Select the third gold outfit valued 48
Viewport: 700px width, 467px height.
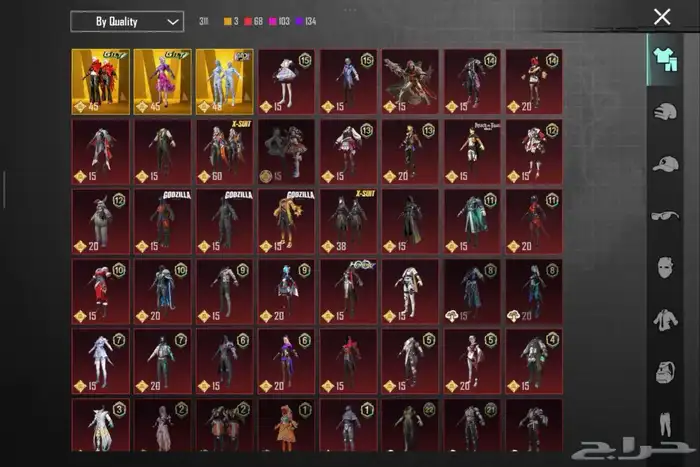pyautogui.click(x=225, y=82)
